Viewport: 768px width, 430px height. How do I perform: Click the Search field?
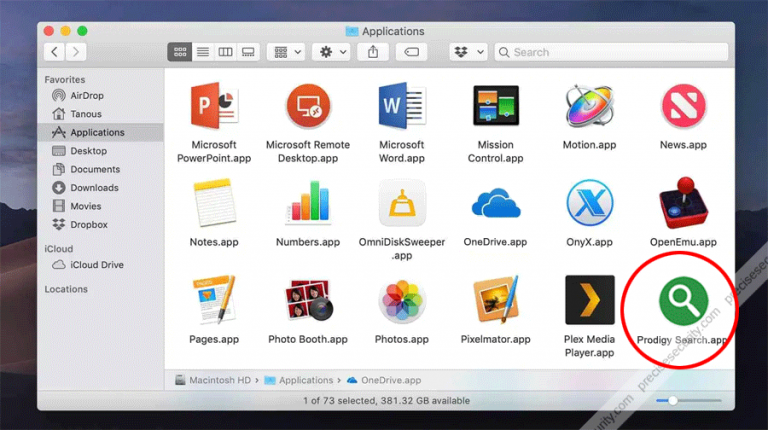(611, 52)
